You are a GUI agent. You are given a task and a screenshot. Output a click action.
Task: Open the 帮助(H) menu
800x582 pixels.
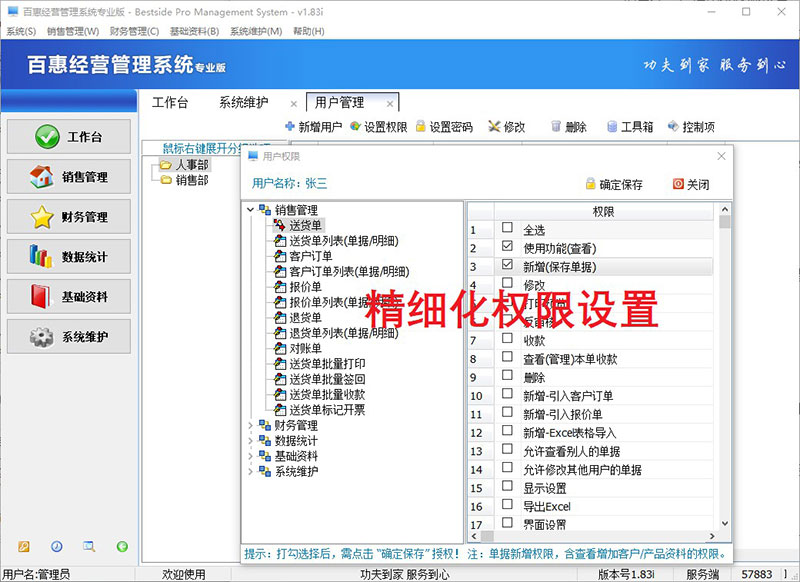[x=309, y=31]
